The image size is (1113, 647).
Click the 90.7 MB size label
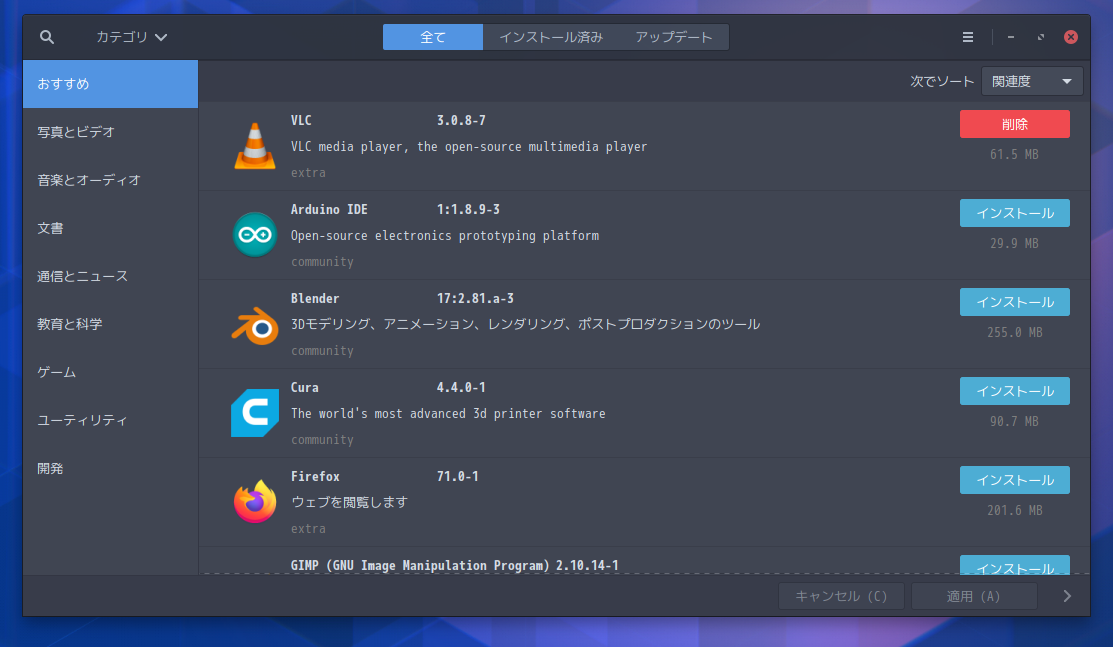click(x=1014, y=422)
